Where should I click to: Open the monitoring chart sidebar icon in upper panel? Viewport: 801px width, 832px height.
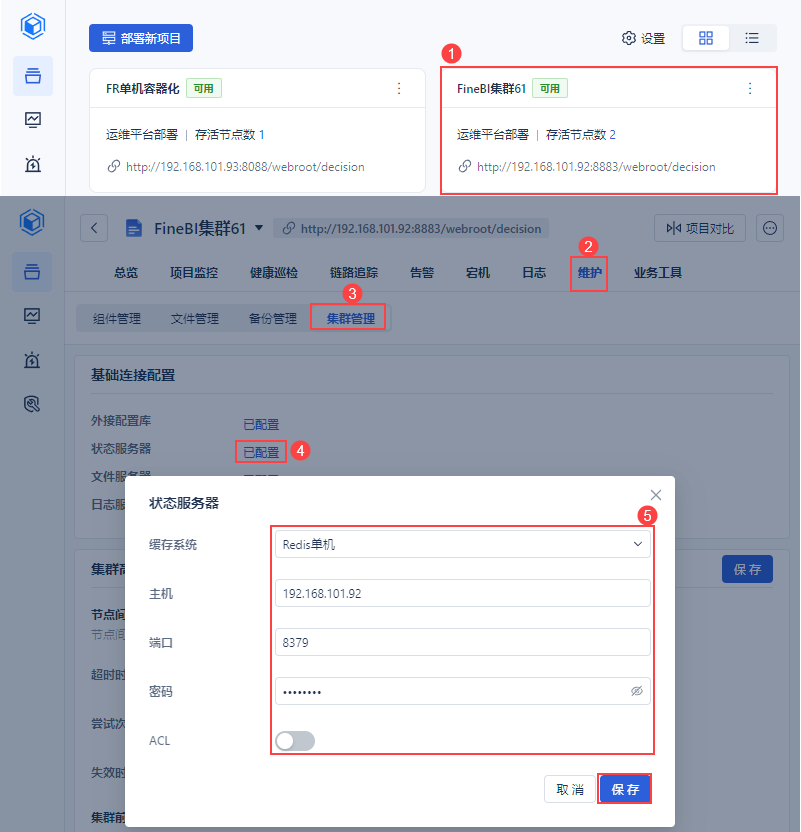[33, 120]
